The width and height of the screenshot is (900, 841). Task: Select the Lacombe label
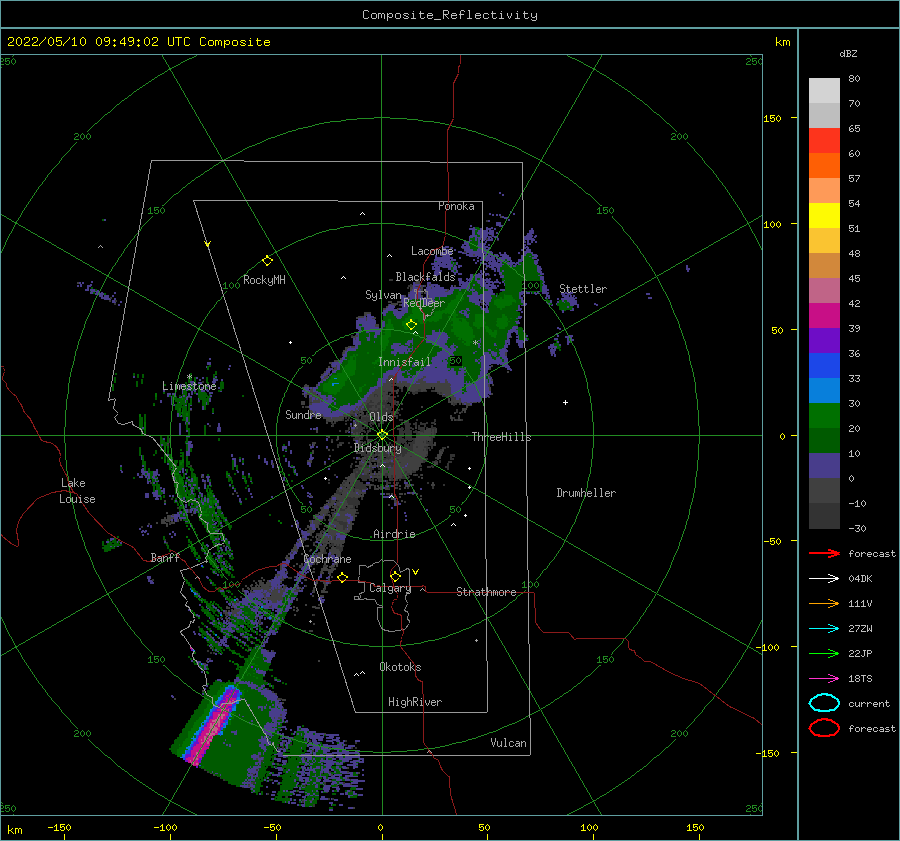click(432, 251)
